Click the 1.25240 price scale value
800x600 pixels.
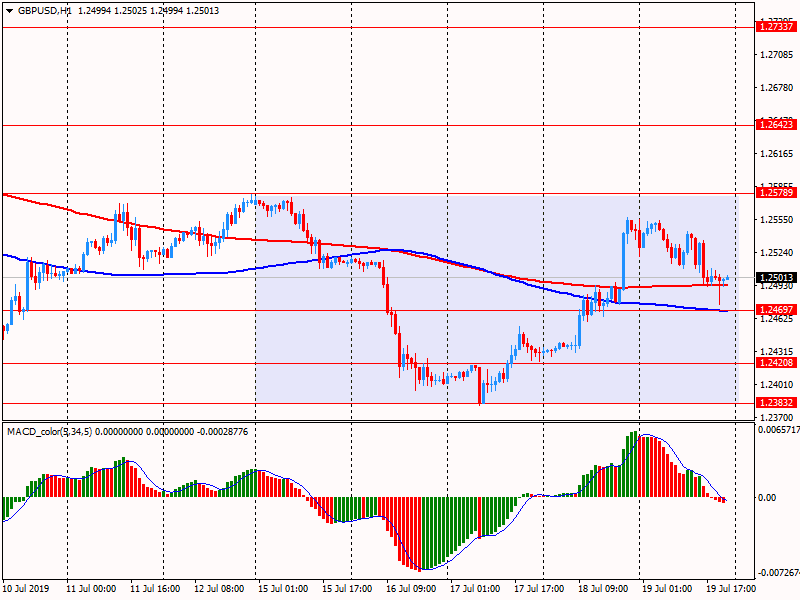click(x=777, y=253)
